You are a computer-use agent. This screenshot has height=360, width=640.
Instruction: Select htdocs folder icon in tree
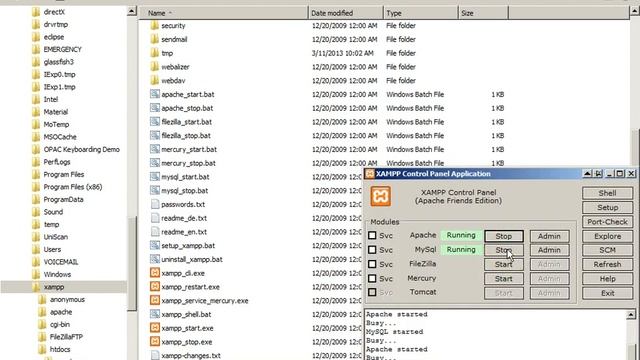click(x=42, y=349)
